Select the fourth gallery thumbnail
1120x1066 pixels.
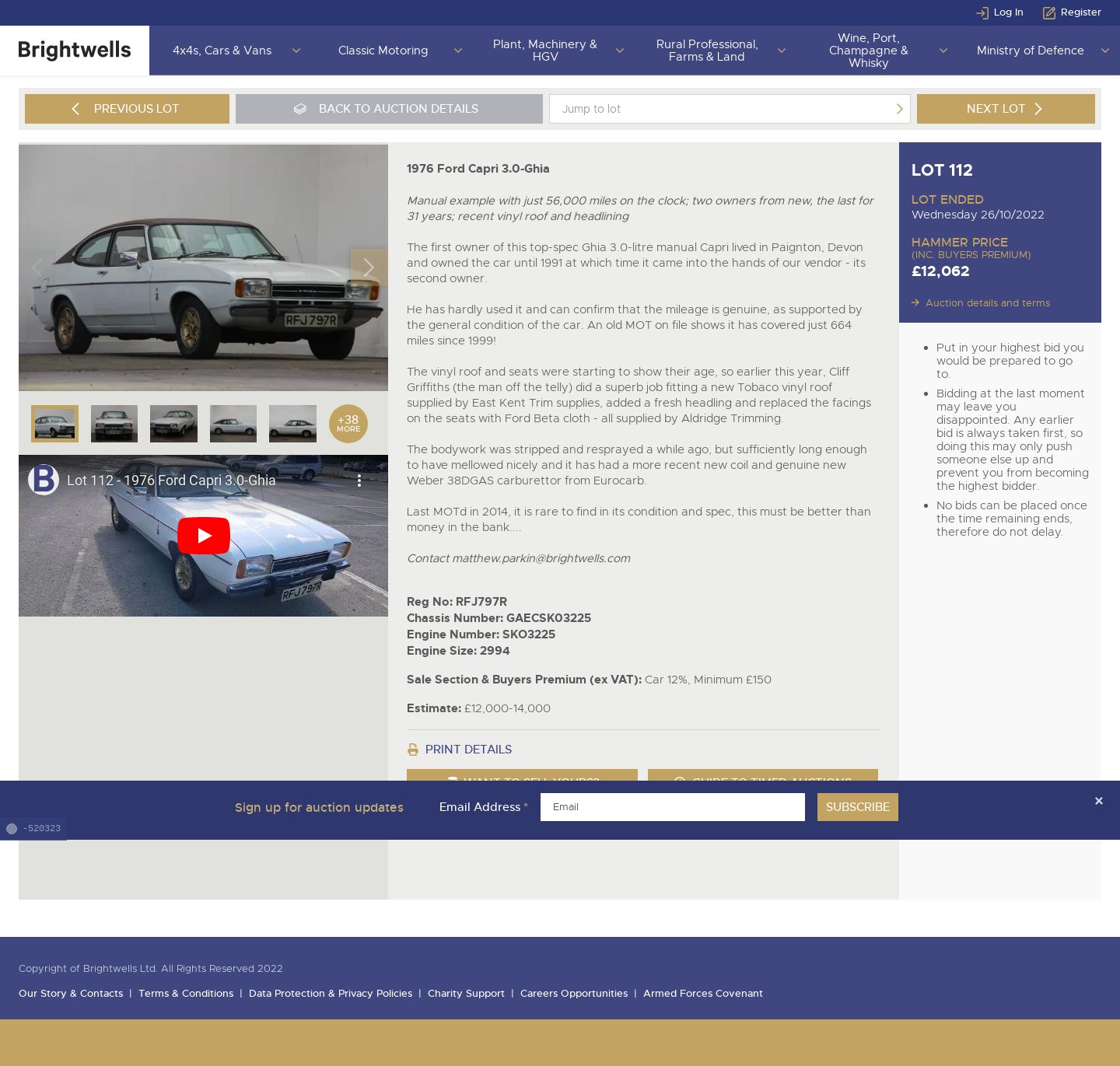click(233, 424)
